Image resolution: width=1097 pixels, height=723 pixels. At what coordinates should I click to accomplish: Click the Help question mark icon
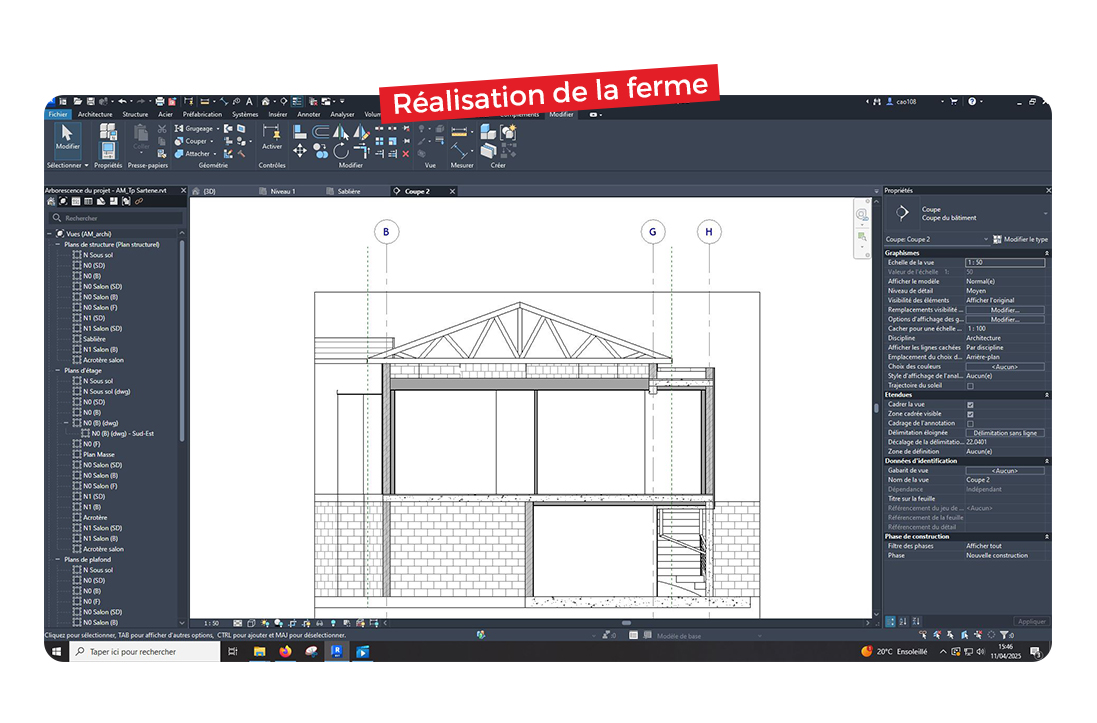pyautogui.click(x=972, y=101)
